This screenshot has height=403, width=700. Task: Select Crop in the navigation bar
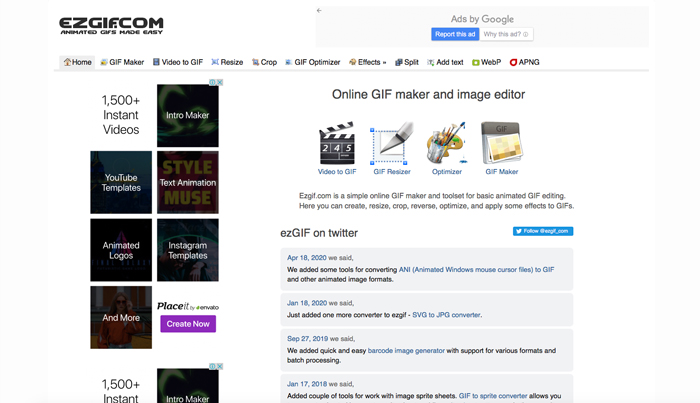point(264,62)
